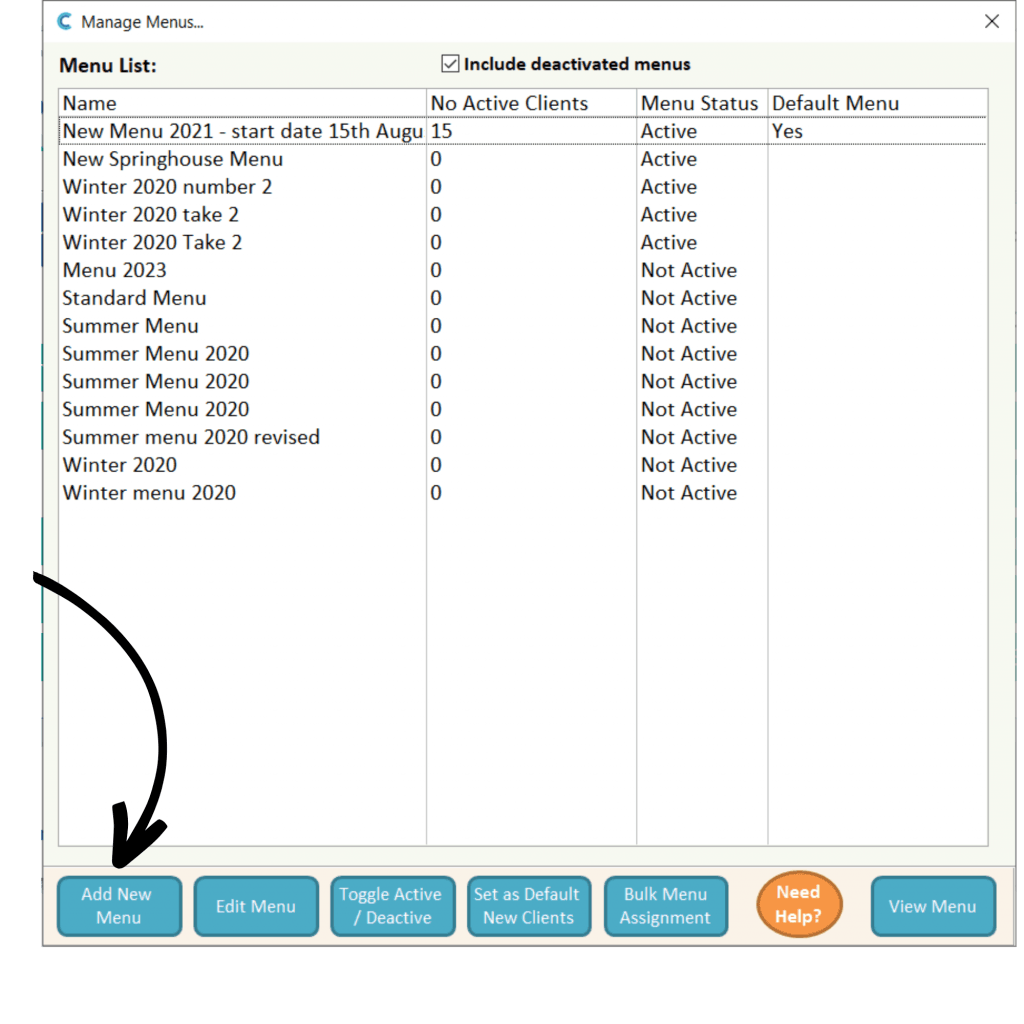The width and height of the screenshot is (1024, 1024).
Task: Click the Add New Menu button
Action: point(120,906)
